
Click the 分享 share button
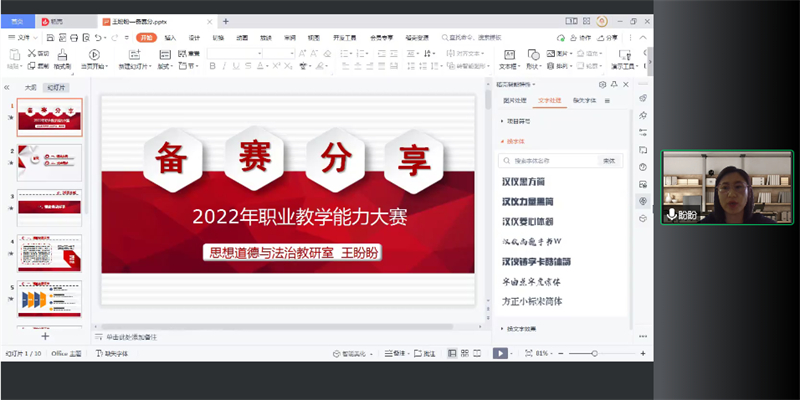[x=609, y=38]
